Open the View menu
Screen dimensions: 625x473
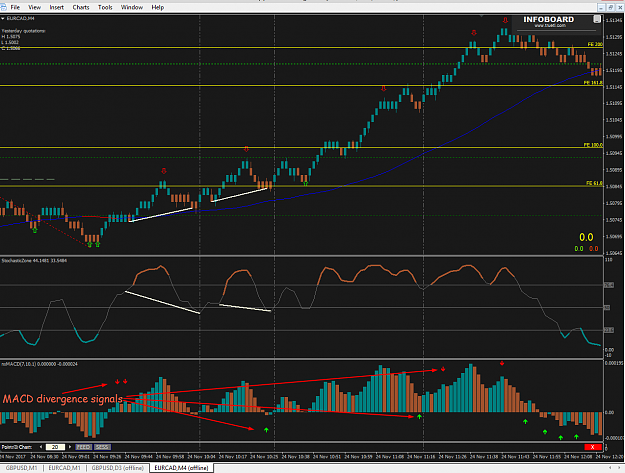coord(35,7)
